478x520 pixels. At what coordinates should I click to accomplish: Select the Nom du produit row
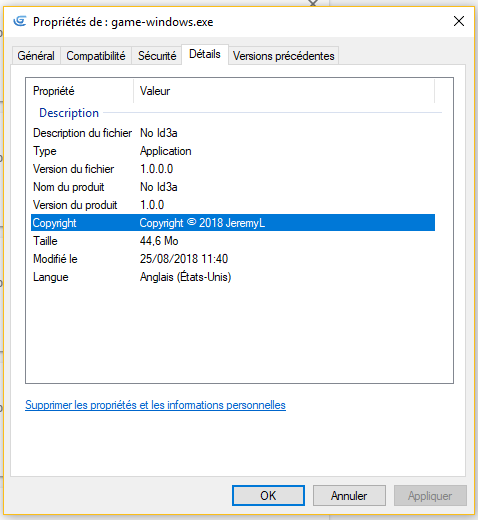point(233,187)
